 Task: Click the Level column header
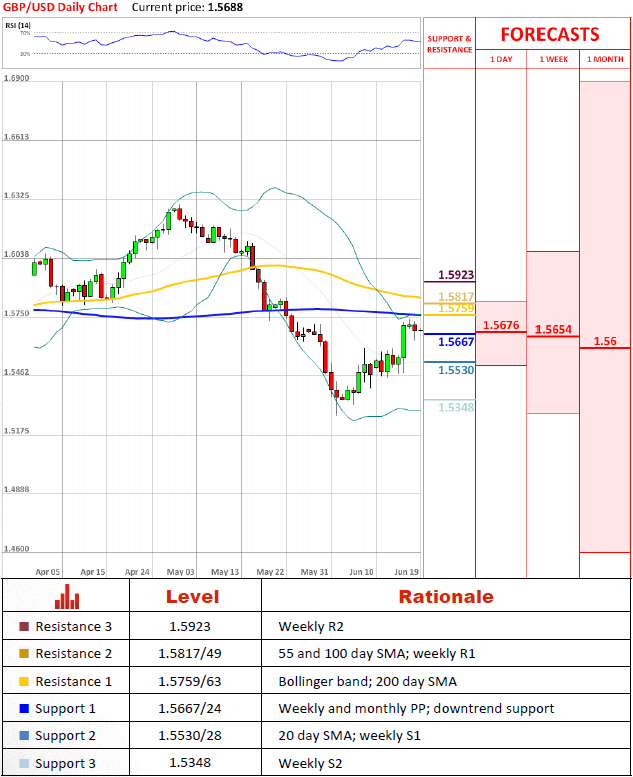point(192,597)
